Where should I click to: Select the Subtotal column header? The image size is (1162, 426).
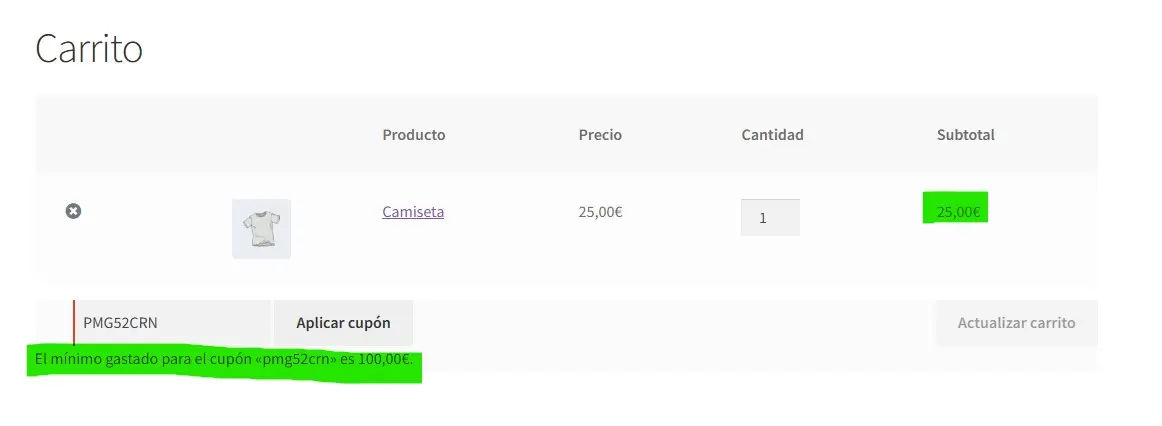click(965, 135)
